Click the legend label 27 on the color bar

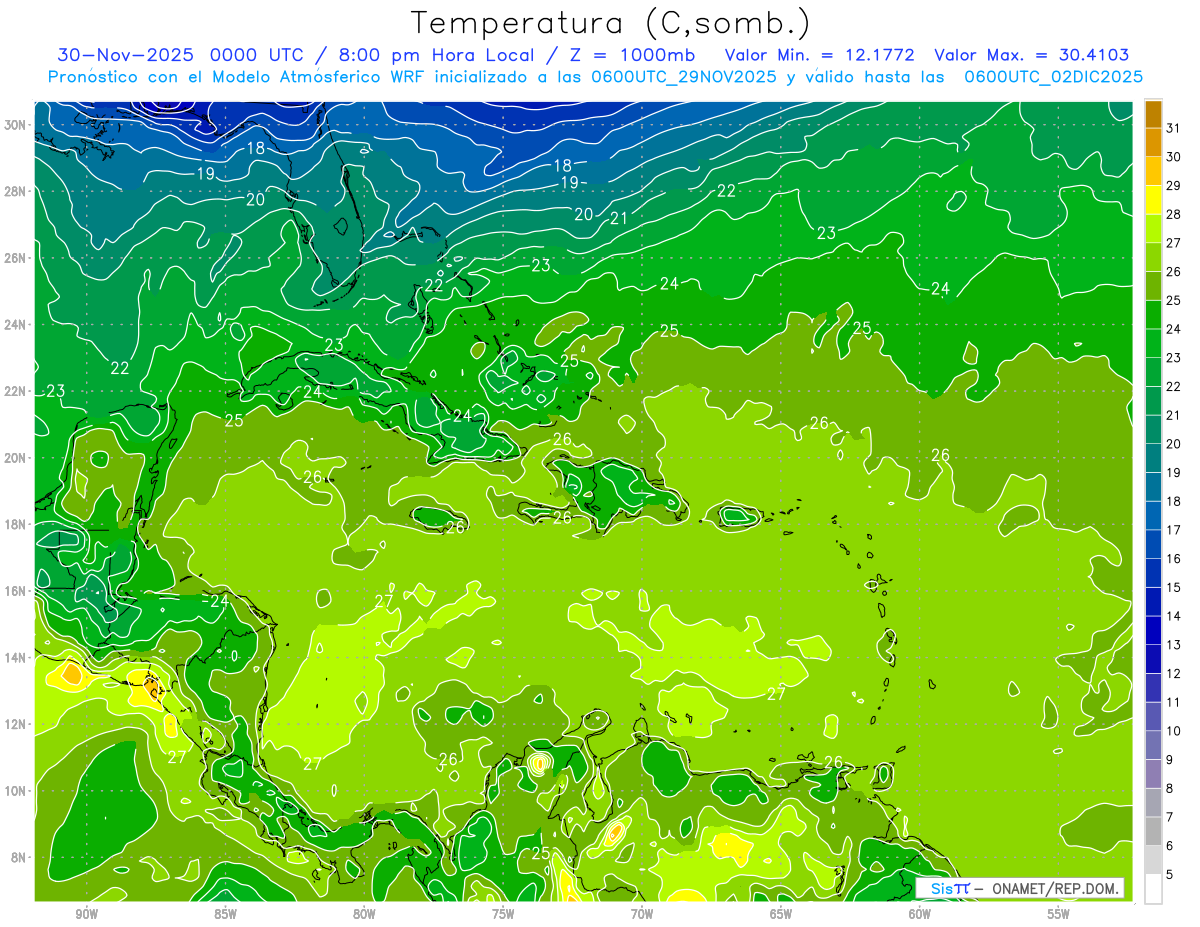[x=1173, y=242]
